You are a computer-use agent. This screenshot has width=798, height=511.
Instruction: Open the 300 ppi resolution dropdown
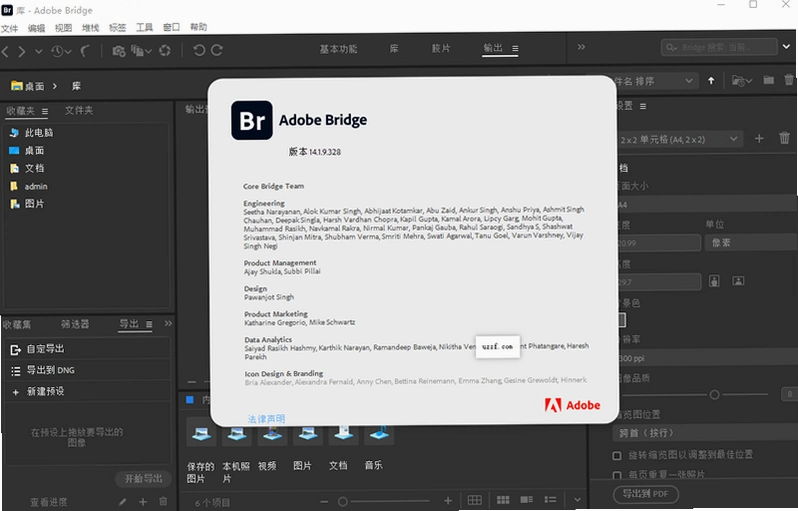707,358
